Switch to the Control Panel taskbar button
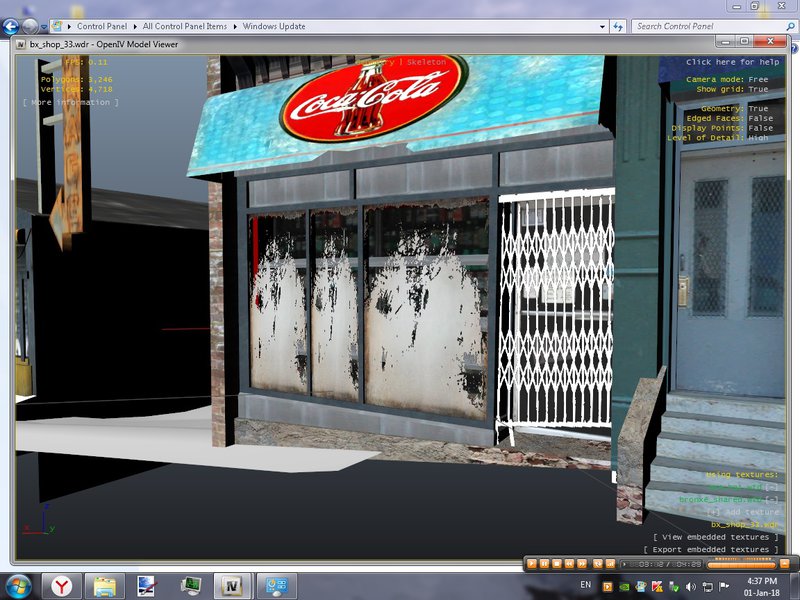 click(x=276, y=586)
